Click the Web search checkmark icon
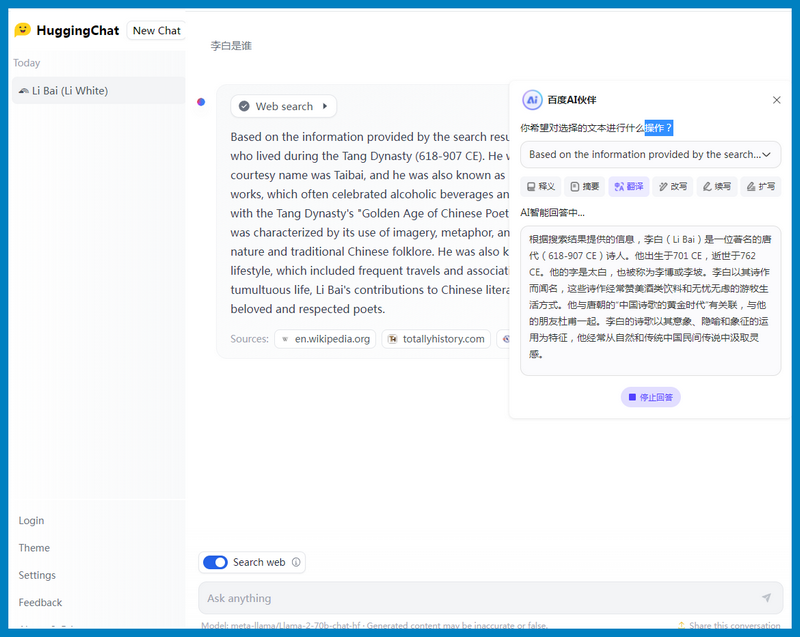Image resolution: width=800 pixels, height=637 pixels. click(x=244, y=106)
